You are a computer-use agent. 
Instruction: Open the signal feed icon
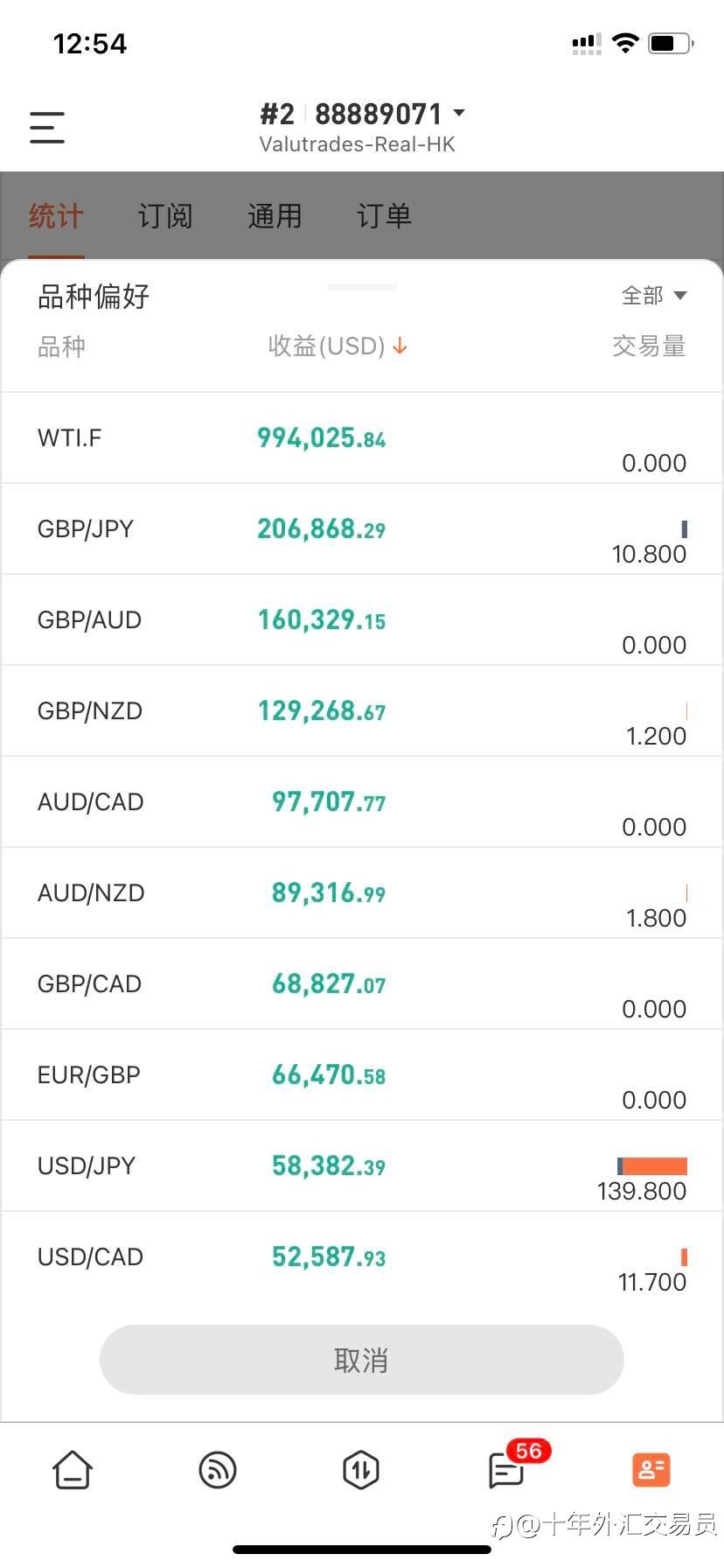click(218, 1470)
